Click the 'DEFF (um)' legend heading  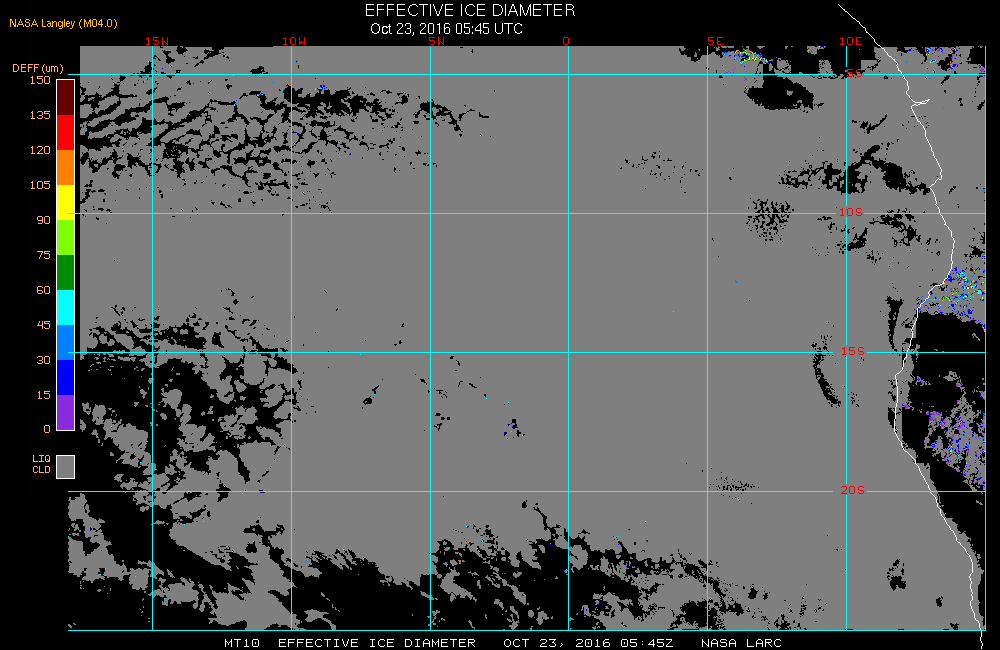38,68
